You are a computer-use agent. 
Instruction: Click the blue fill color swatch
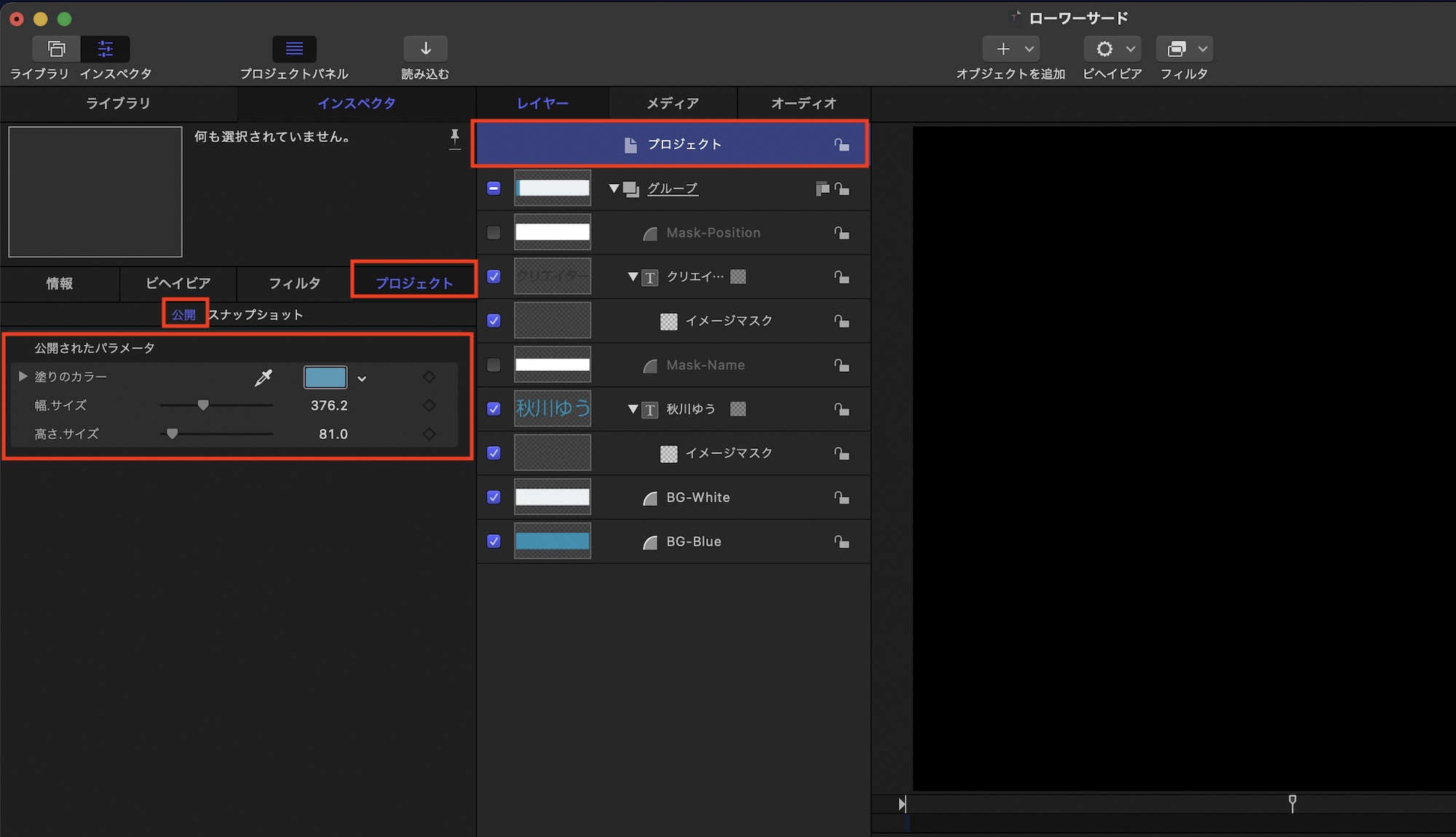(x=325, y=377)
